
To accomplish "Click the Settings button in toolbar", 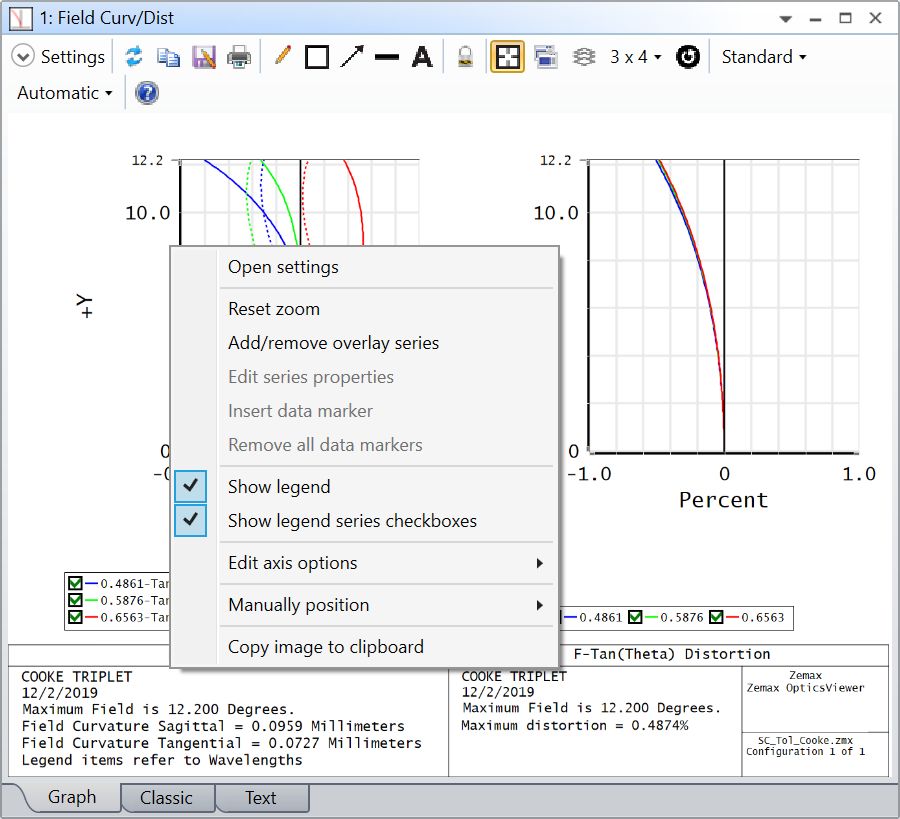I will coord(60,57).
